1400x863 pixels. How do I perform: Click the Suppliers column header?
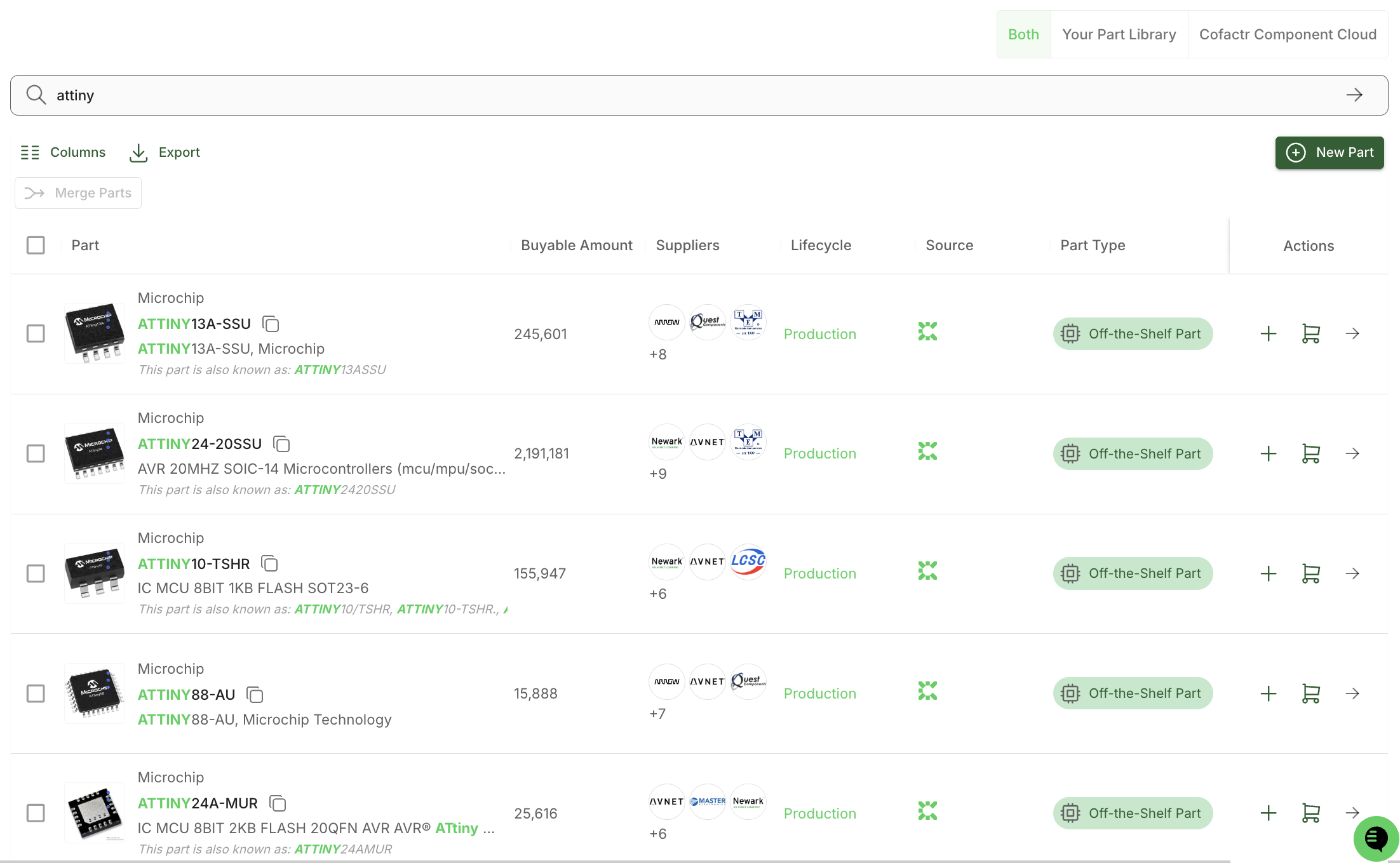[687, 245]
